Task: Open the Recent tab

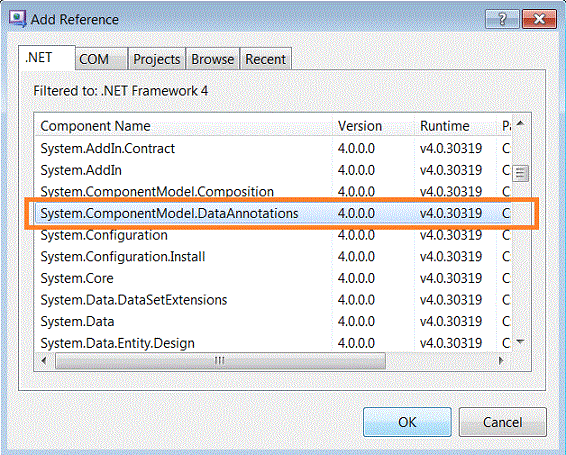Action: [x=265, y=59]
